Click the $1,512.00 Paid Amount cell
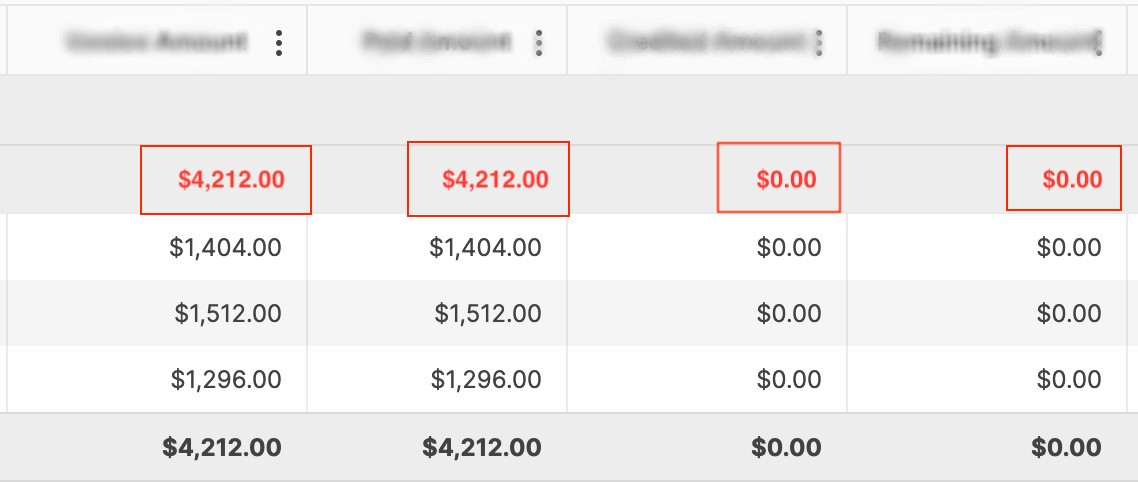 (488, 314)
